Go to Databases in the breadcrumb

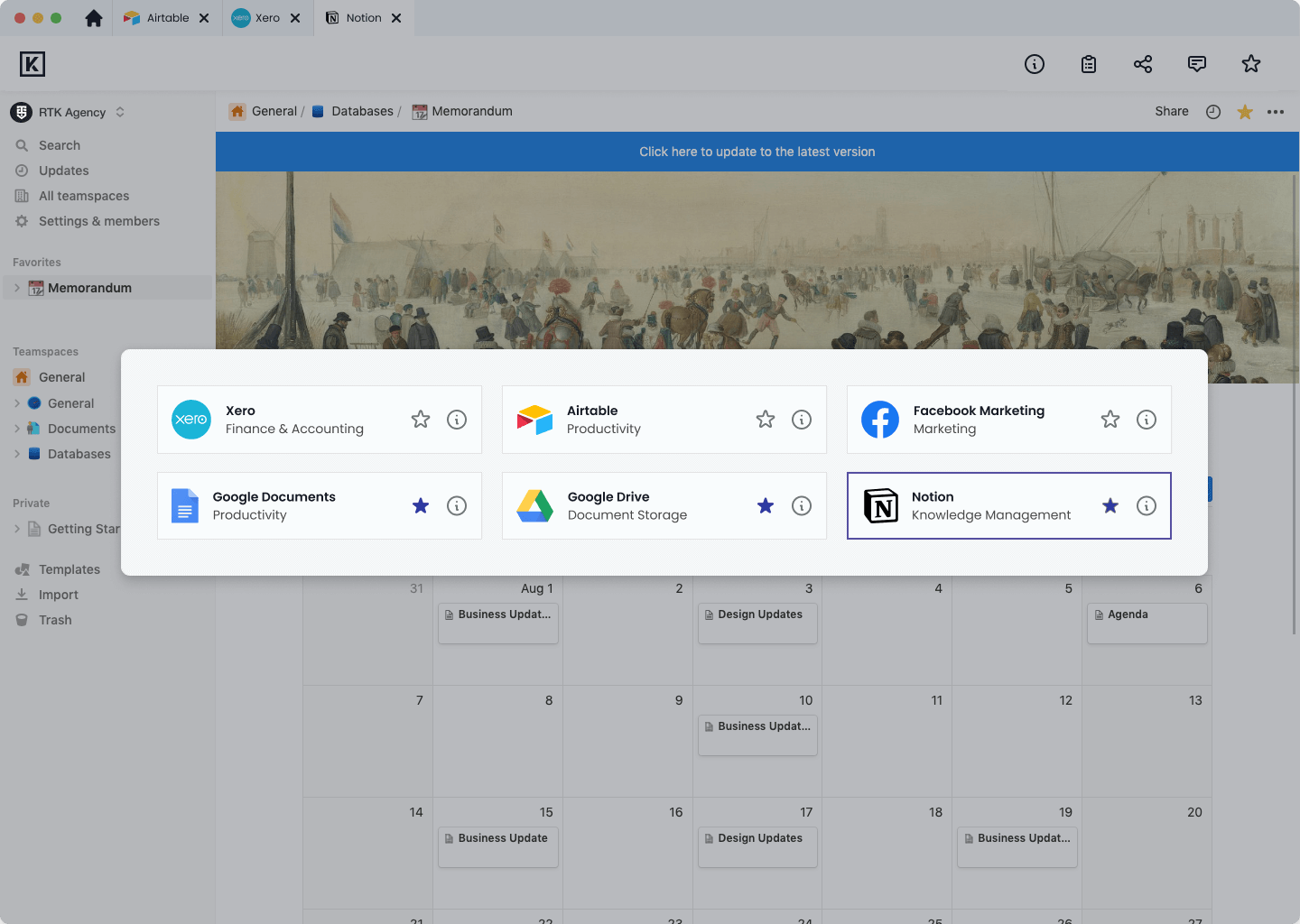(353, 112)
